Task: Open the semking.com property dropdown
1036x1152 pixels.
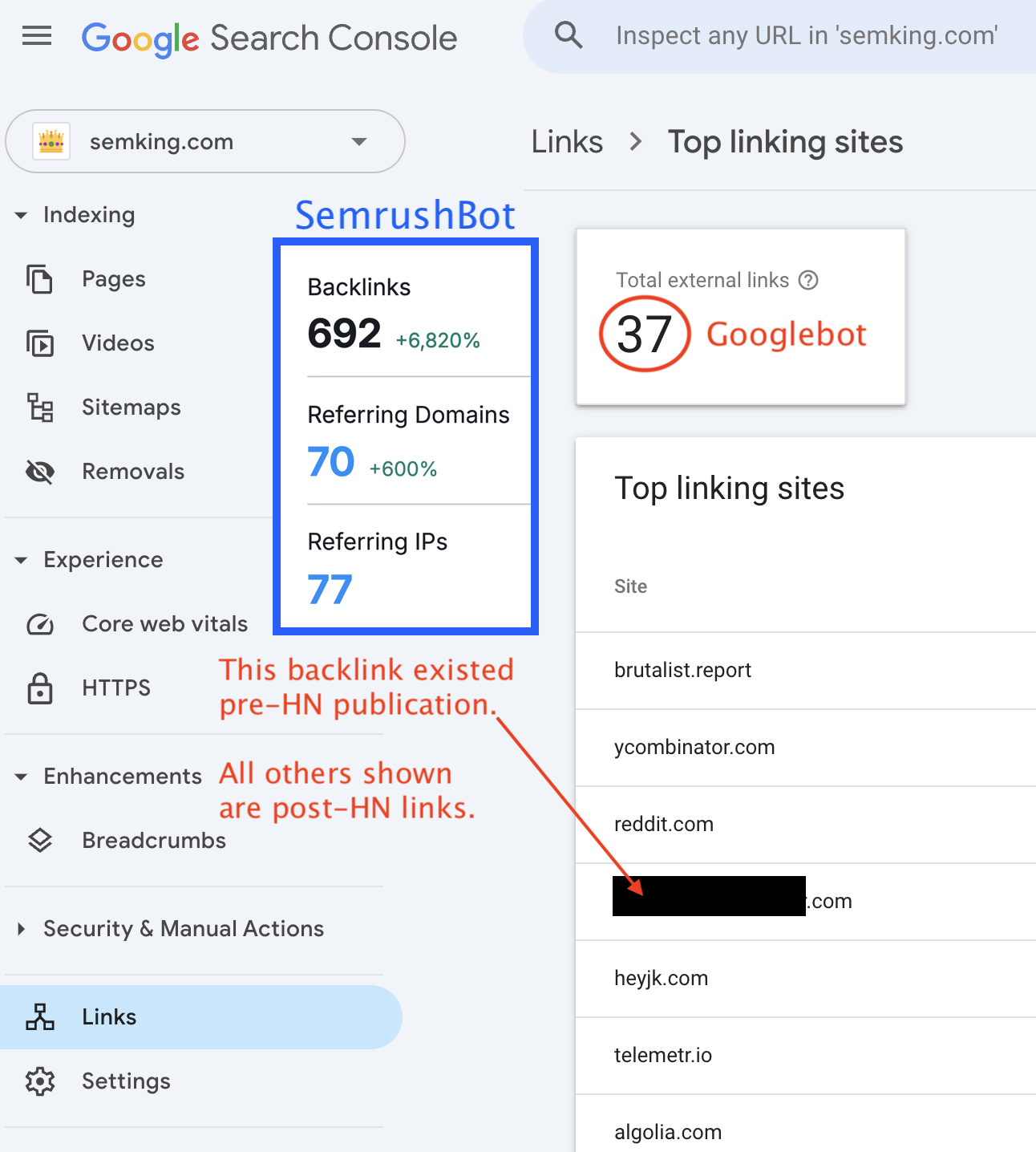Action: point(205,141)
